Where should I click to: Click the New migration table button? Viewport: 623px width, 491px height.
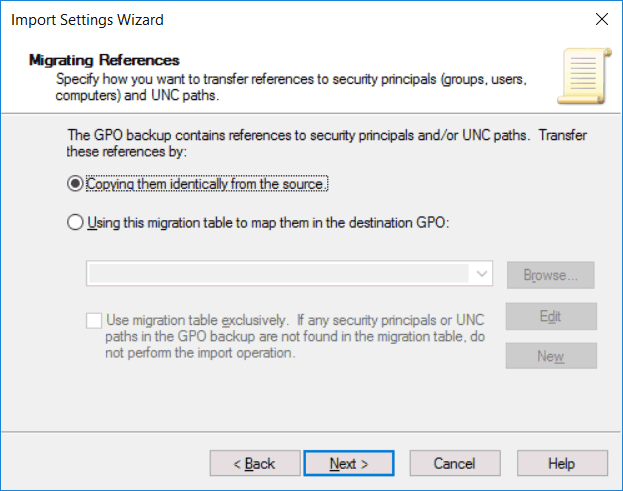point(551,356)
